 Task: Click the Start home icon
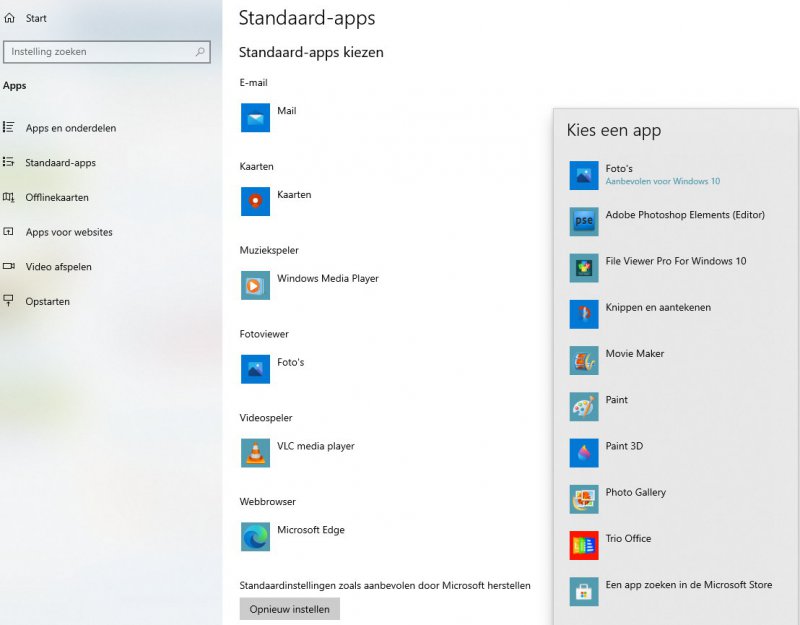pyautogui.click(x=9, y=18)
